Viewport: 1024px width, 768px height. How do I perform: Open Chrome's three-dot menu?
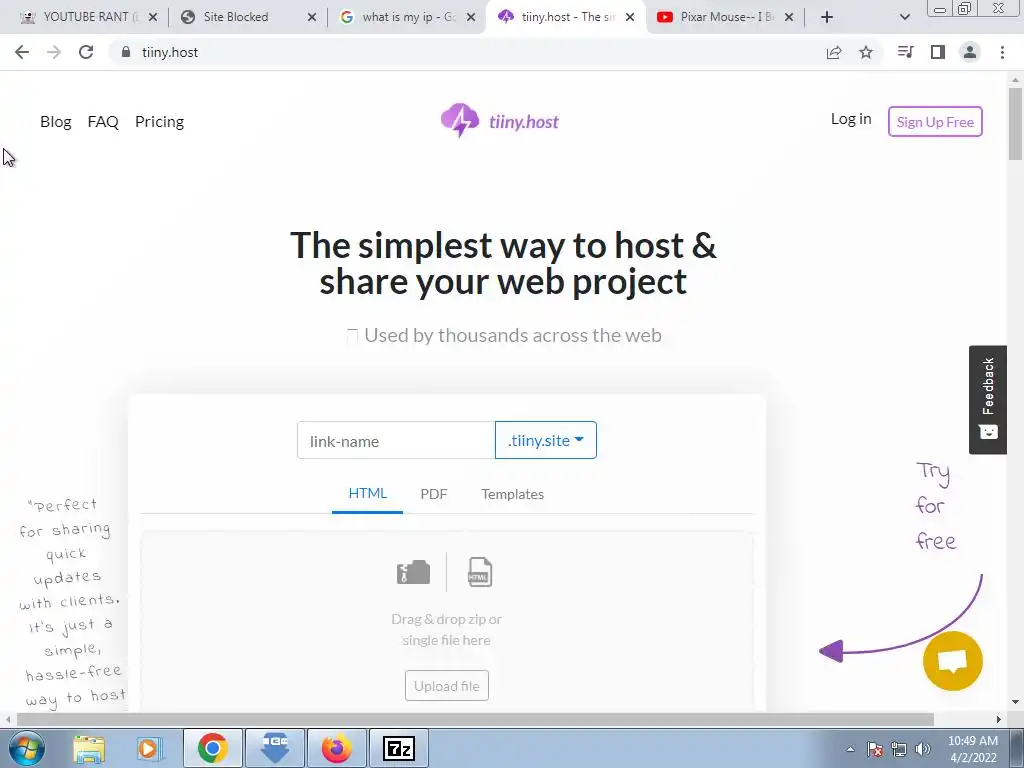coord(1002,52)
